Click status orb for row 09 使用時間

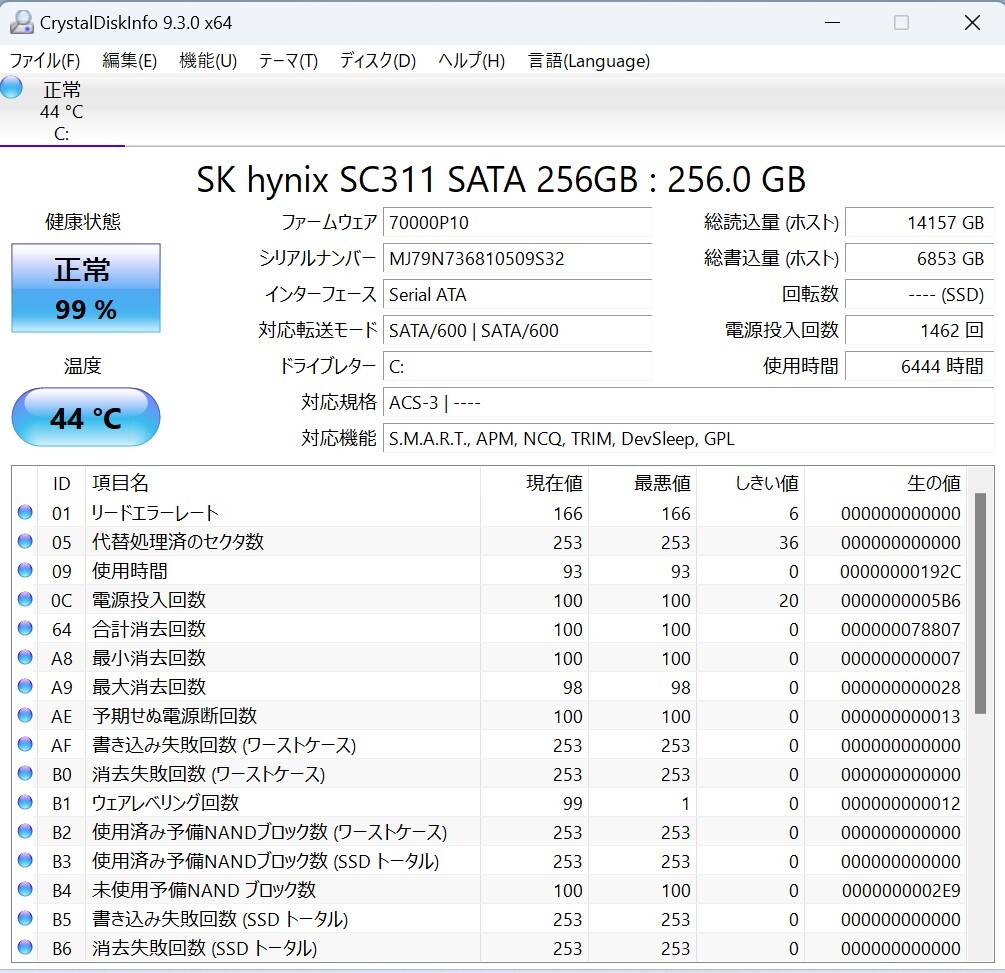(x=25, y=570)
